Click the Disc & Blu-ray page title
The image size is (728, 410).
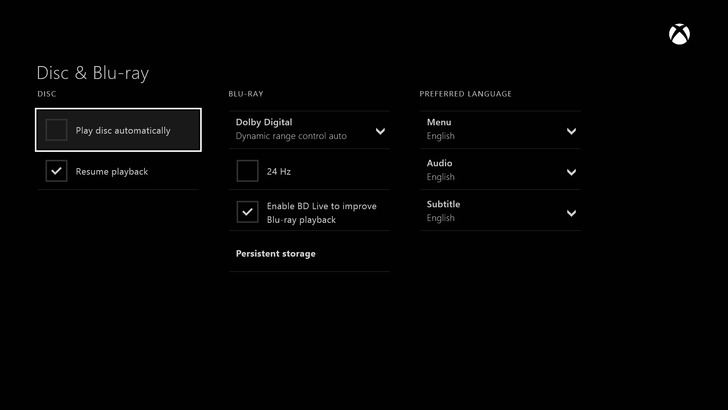[x=92, y=73]
